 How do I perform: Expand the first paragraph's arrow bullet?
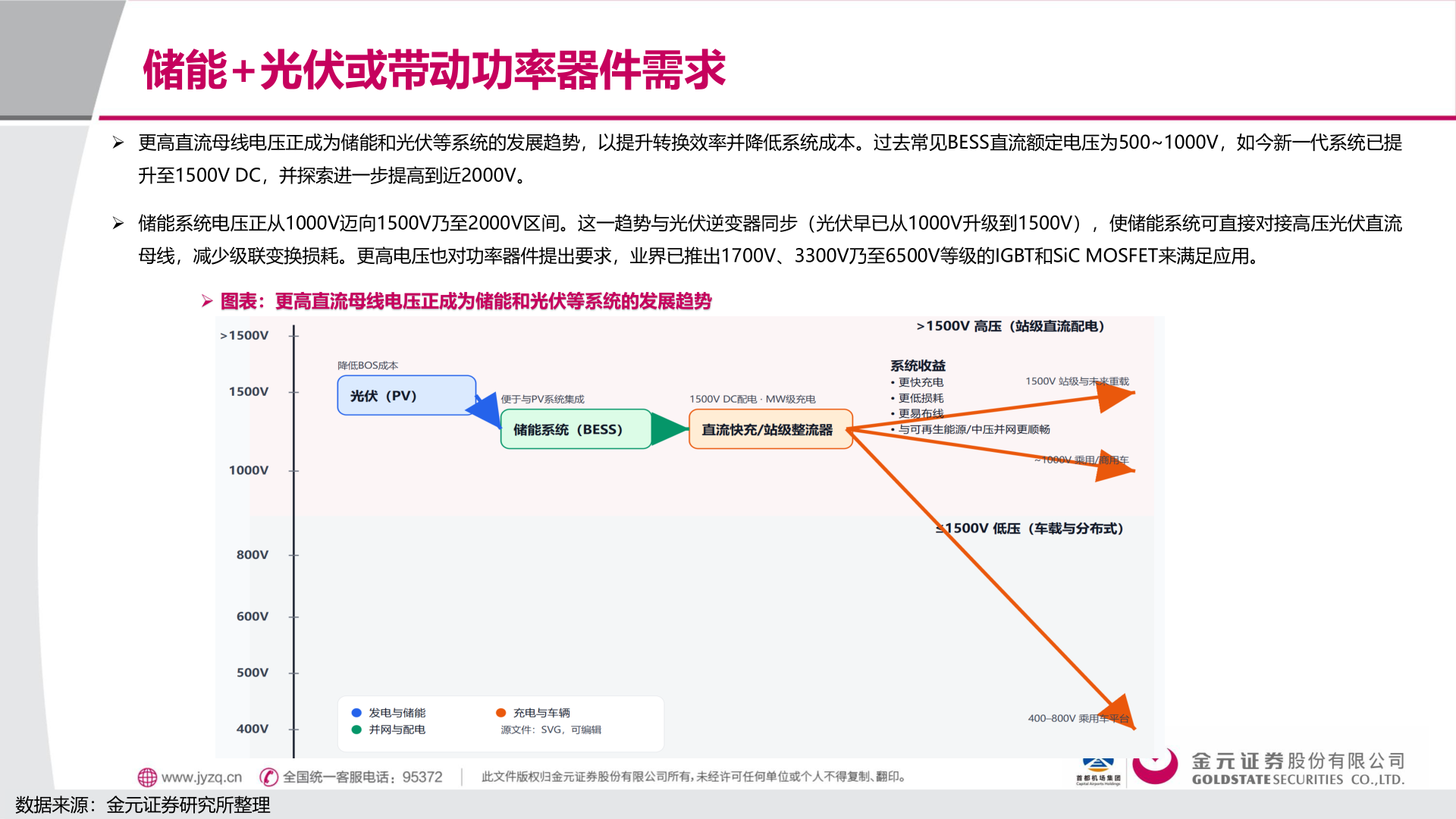(117, 140)
